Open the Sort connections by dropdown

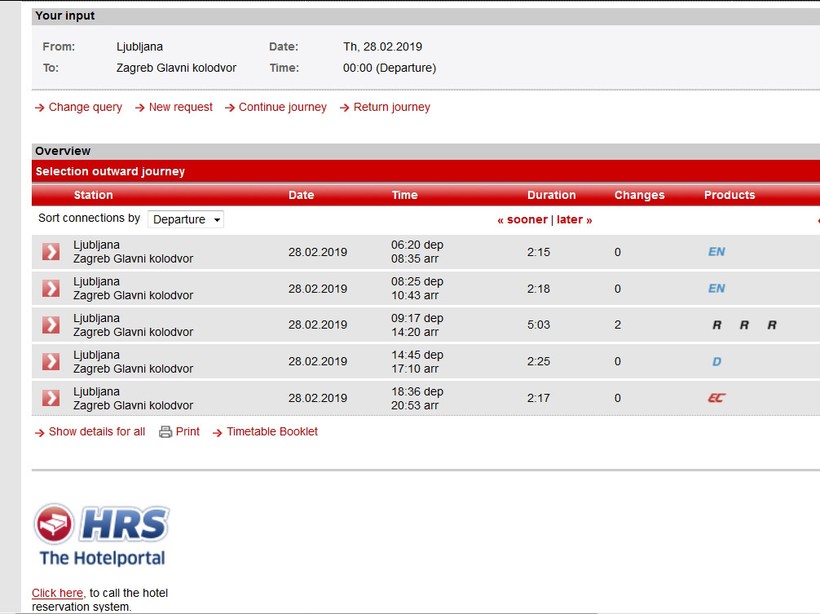186,219
